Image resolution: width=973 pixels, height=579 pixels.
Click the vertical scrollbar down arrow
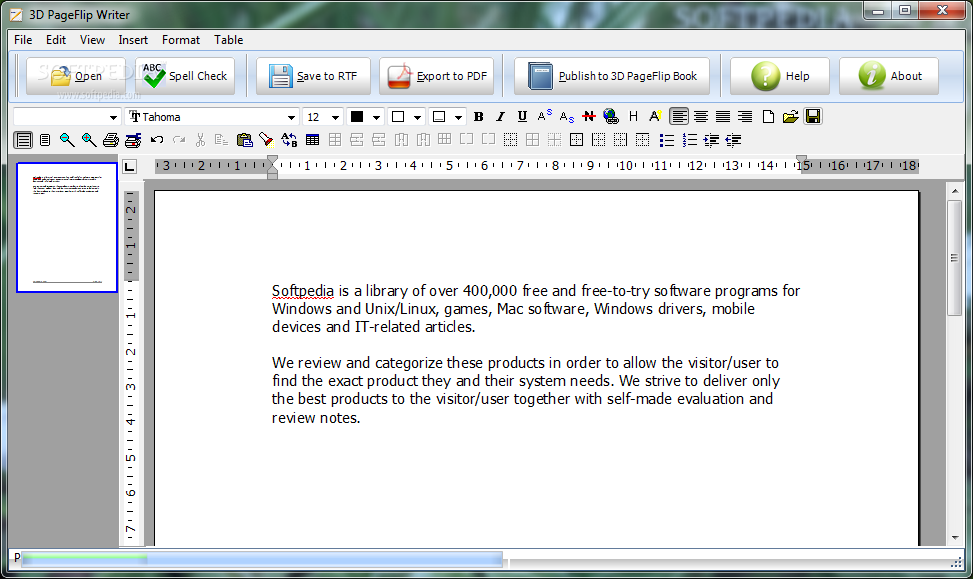point(954,538)
